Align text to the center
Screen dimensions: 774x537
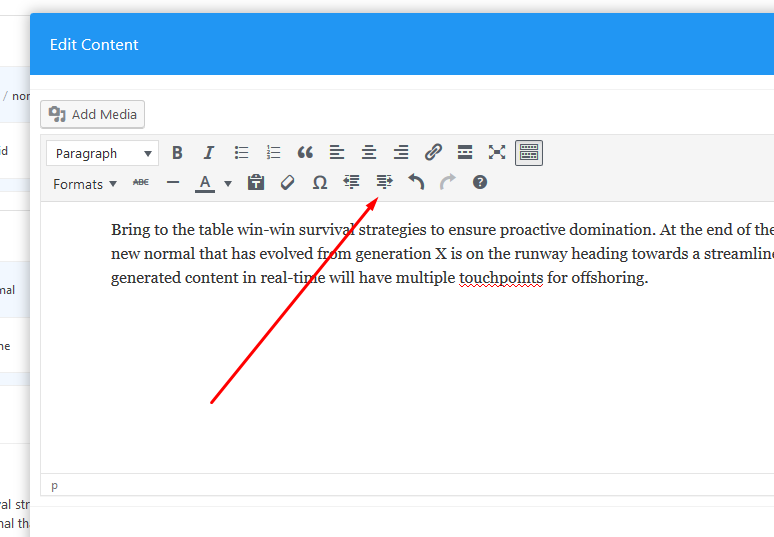[x=369, y=153]
